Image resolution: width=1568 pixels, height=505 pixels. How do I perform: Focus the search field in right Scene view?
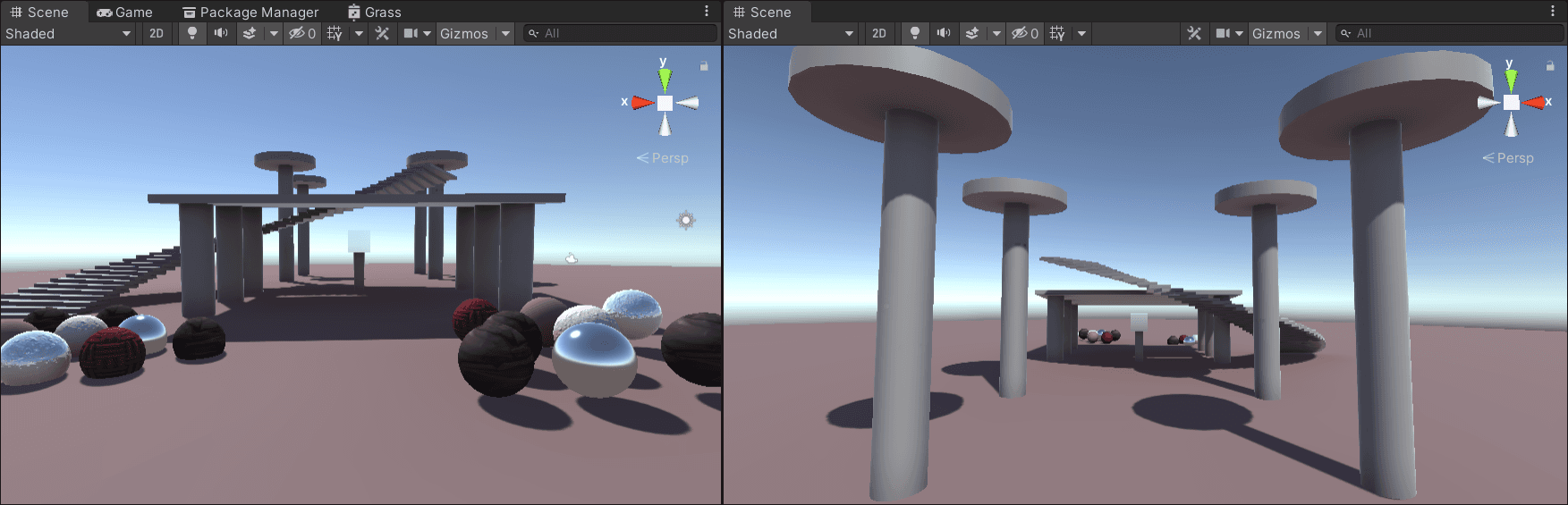coord(1449,33)
